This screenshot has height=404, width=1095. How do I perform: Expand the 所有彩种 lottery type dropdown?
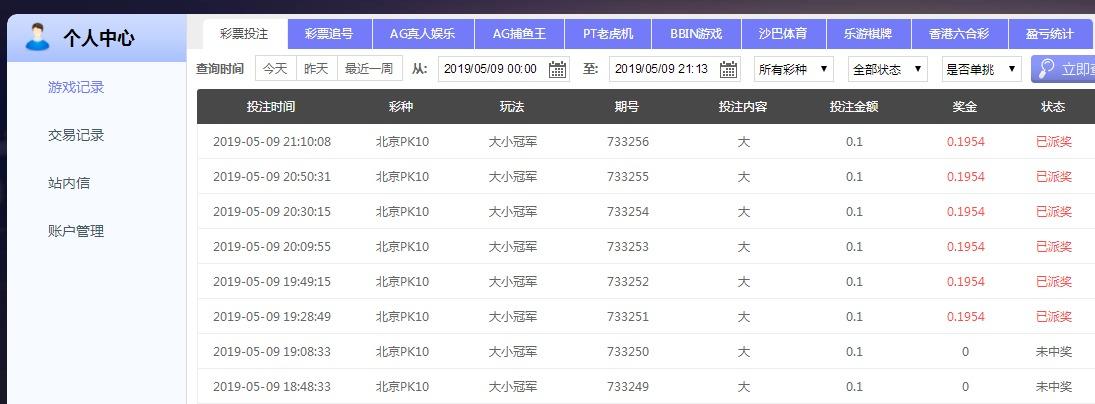point(793,69)
